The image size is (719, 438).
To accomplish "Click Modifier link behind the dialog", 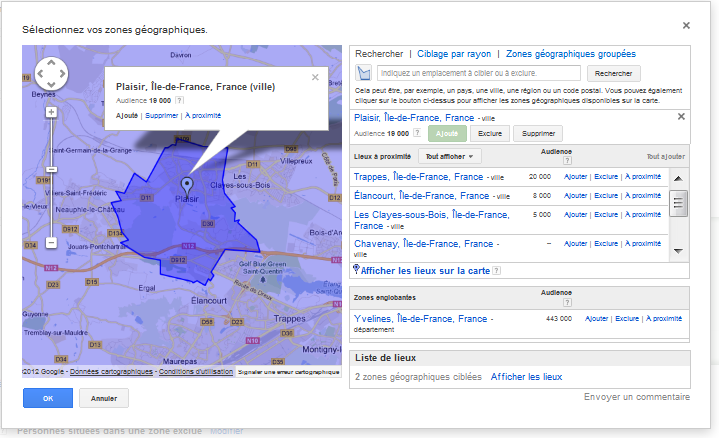I will 227,432.
